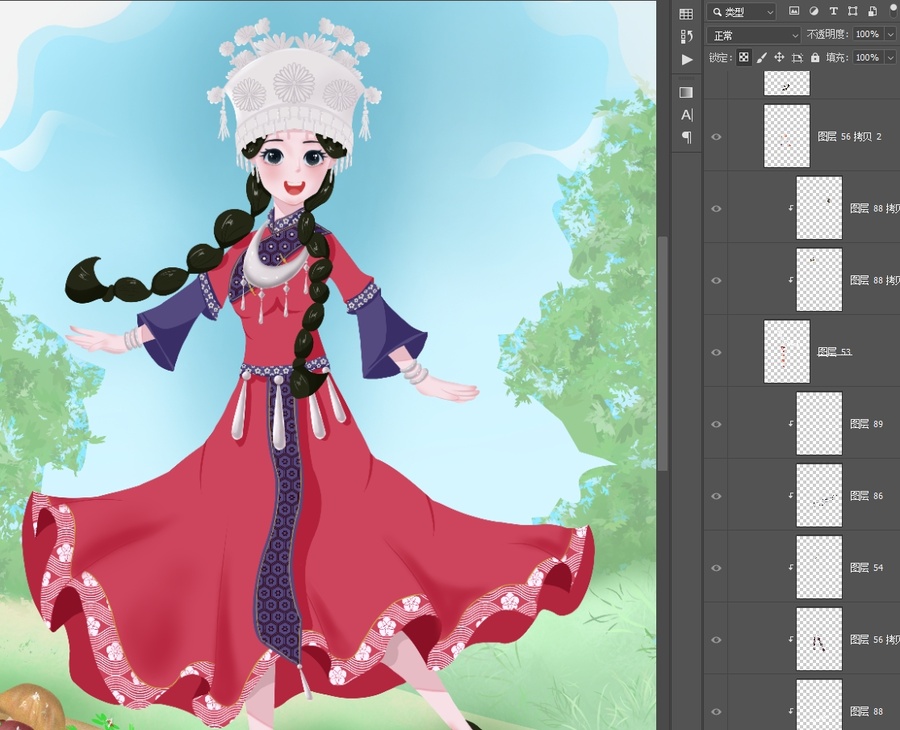The image size is (900, 730).
Task: Open the 正常 blend mode dropdown
Action: click(754, 36)
